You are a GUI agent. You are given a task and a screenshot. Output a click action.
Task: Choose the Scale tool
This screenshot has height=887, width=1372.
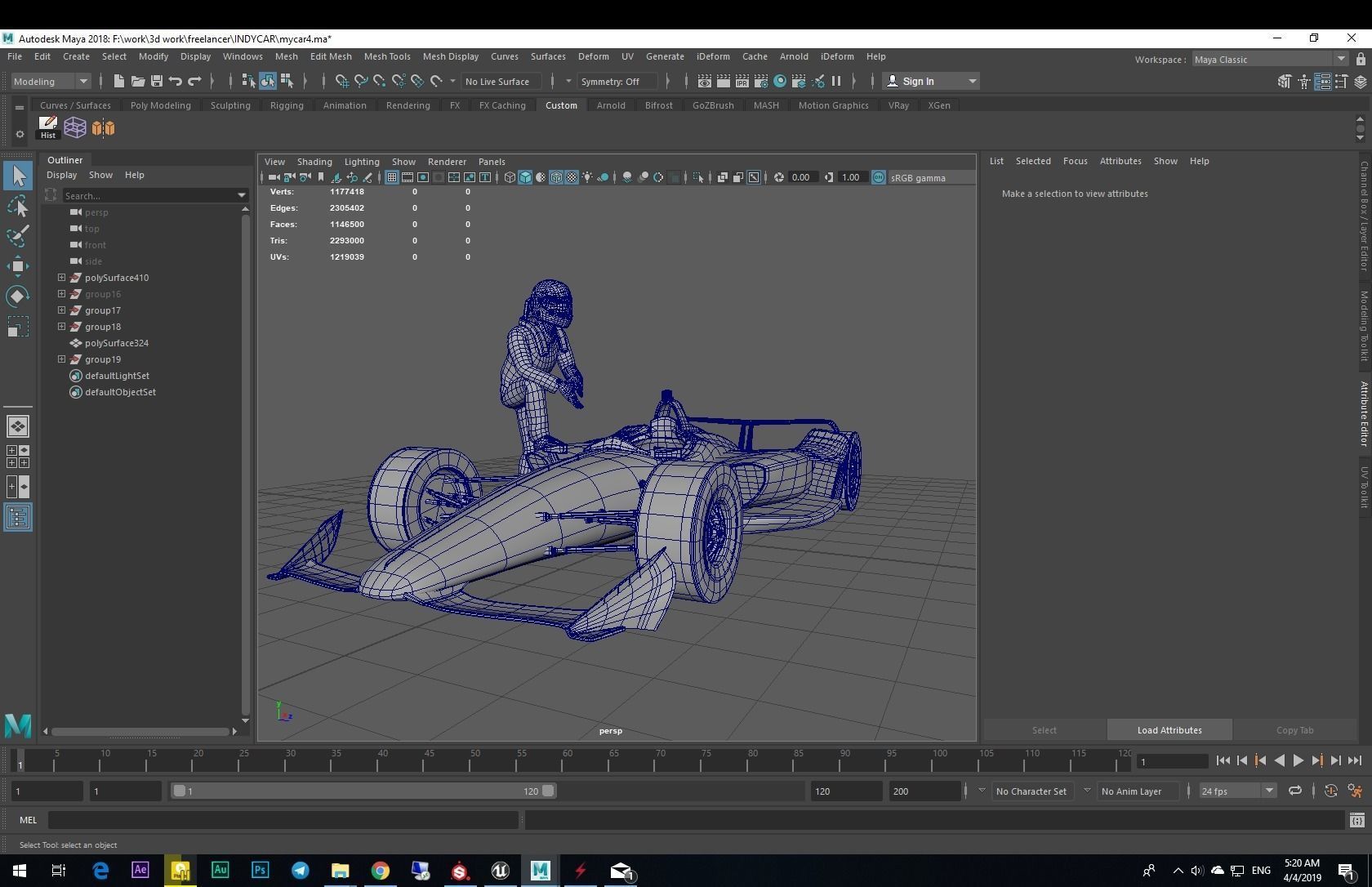pos(18,327)
